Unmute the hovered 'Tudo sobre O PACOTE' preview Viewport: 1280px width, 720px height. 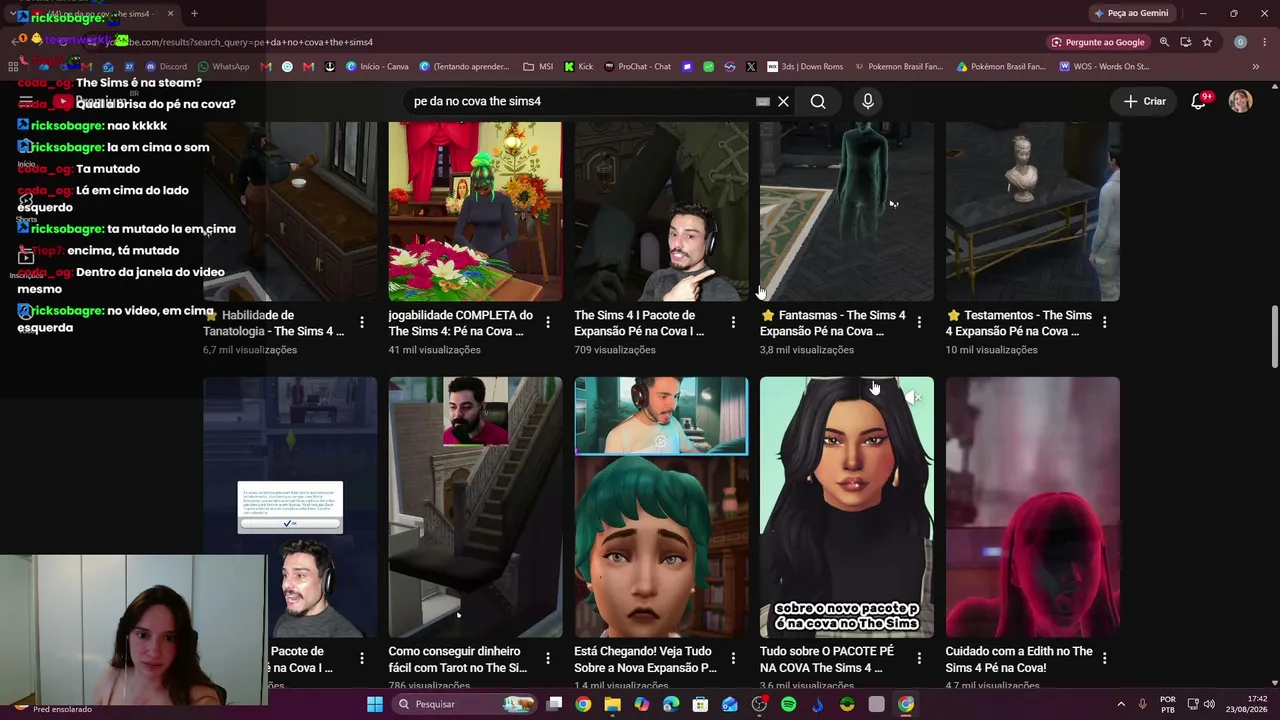click(914, 397)
